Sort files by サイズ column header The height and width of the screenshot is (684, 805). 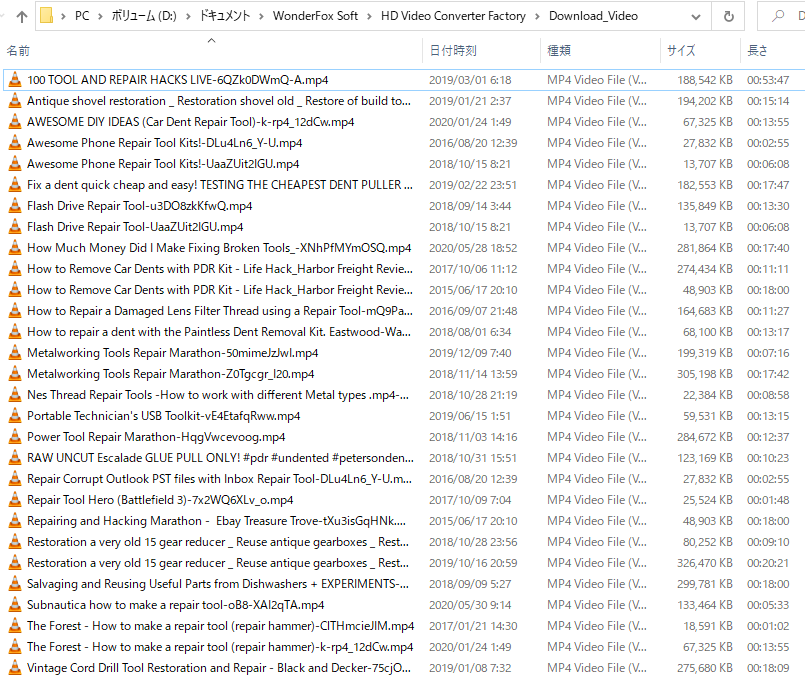tap(681, 50)
